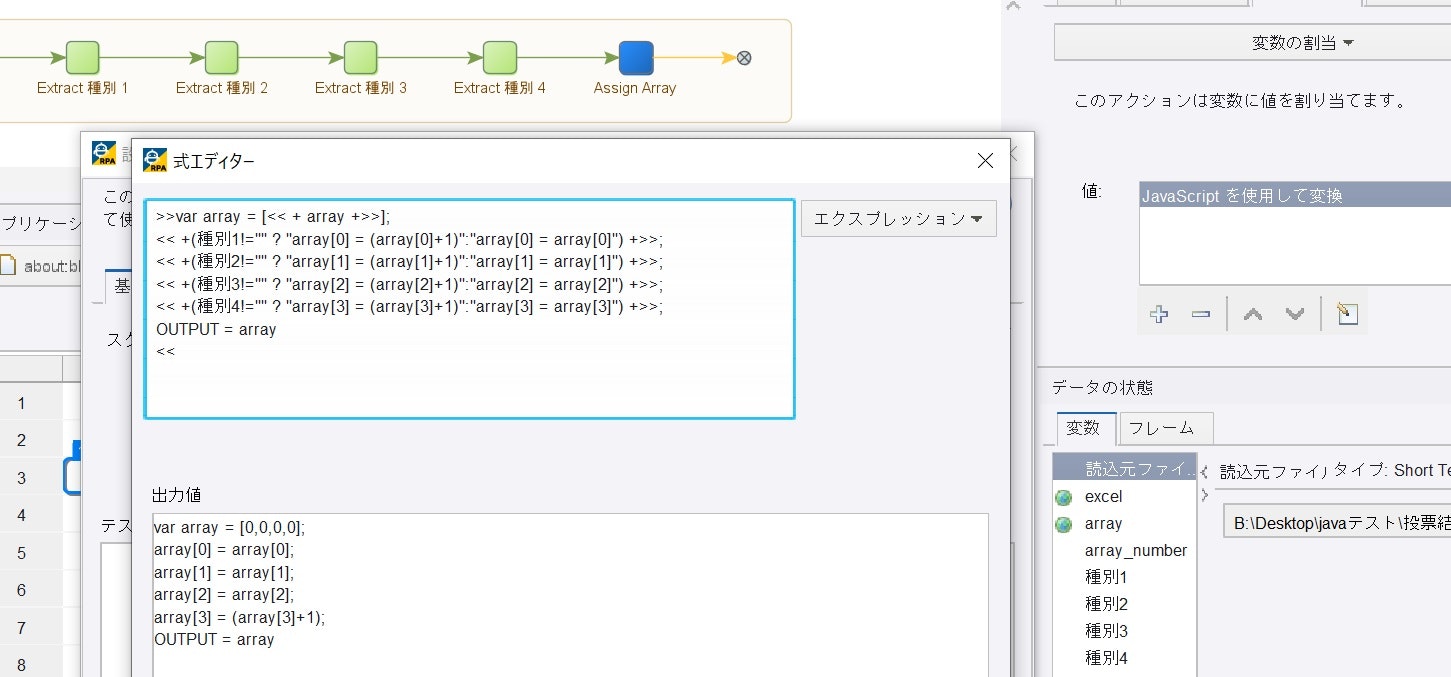Click the 出力値 output text area
Screen dimensions: 1451x677
click(x=570, y=596)
